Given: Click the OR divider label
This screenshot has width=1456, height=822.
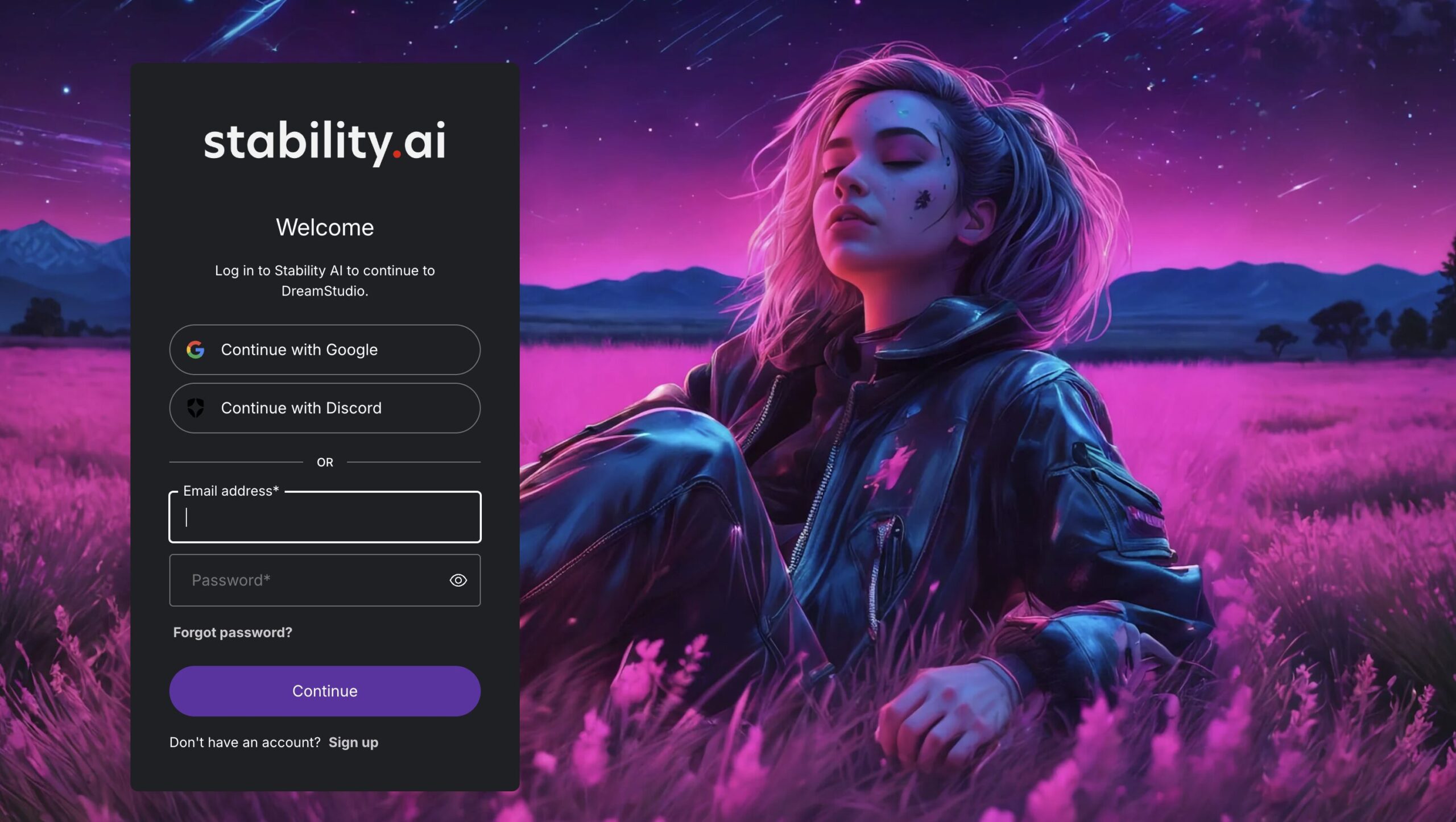Looking at the screenshot, I should [x=325, y=463].
